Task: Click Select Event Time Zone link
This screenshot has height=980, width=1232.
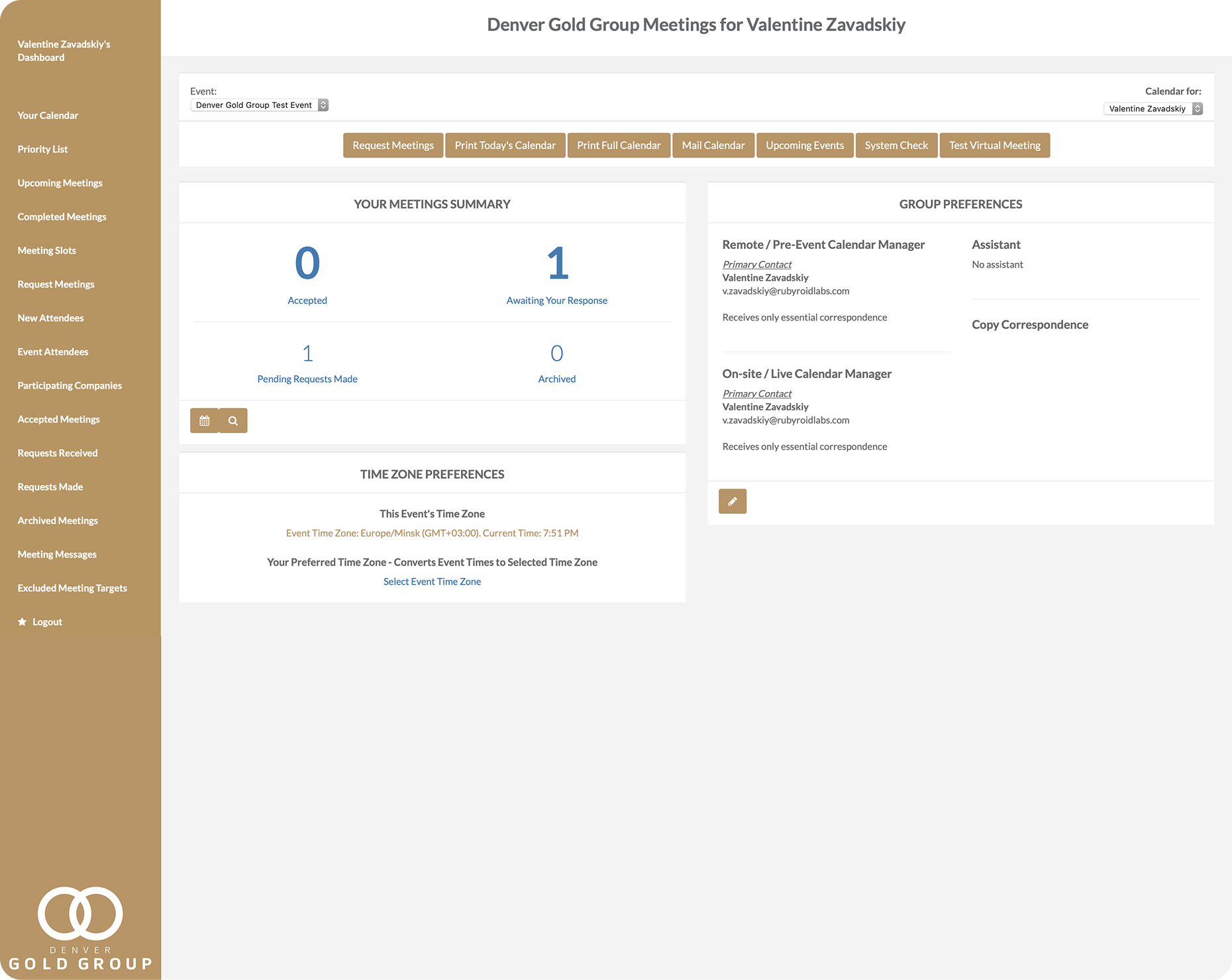Action: [x=432, y=581]
